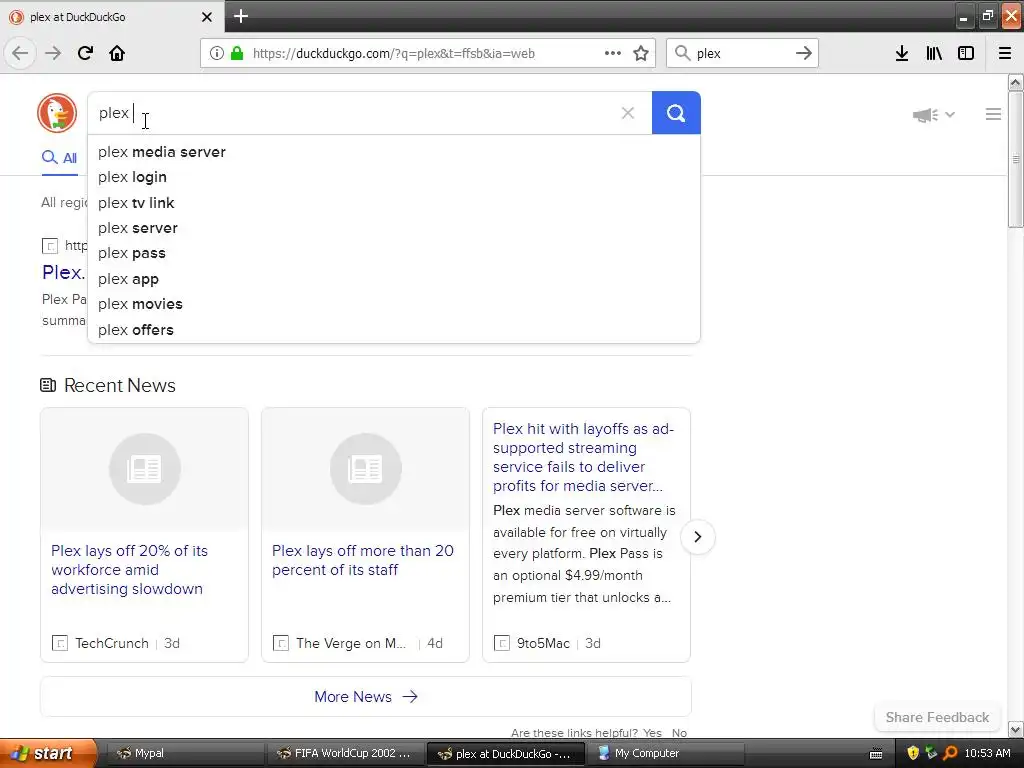Open article Plex lays off 20% of workforce
The width and height of the screenshot is (1024, 768).
pyautogui.click(x=129, y=569)
